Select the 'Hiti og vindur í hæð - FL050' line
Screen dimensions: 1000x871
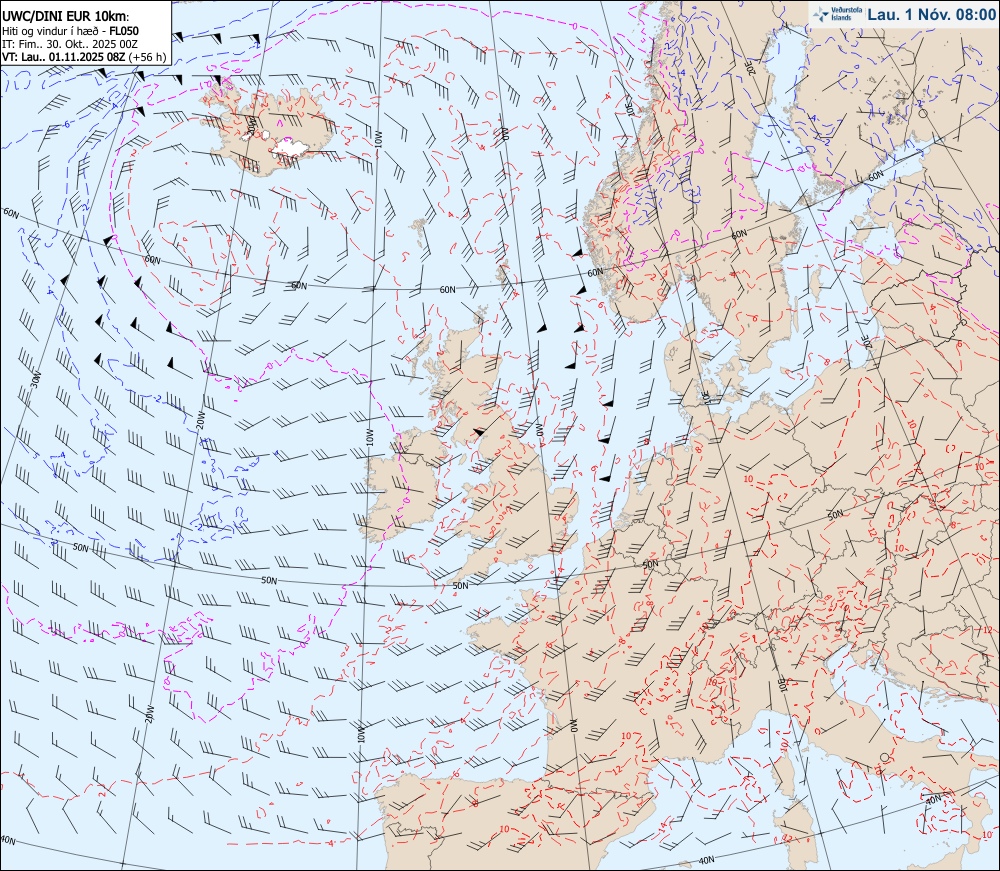point(70,31)
